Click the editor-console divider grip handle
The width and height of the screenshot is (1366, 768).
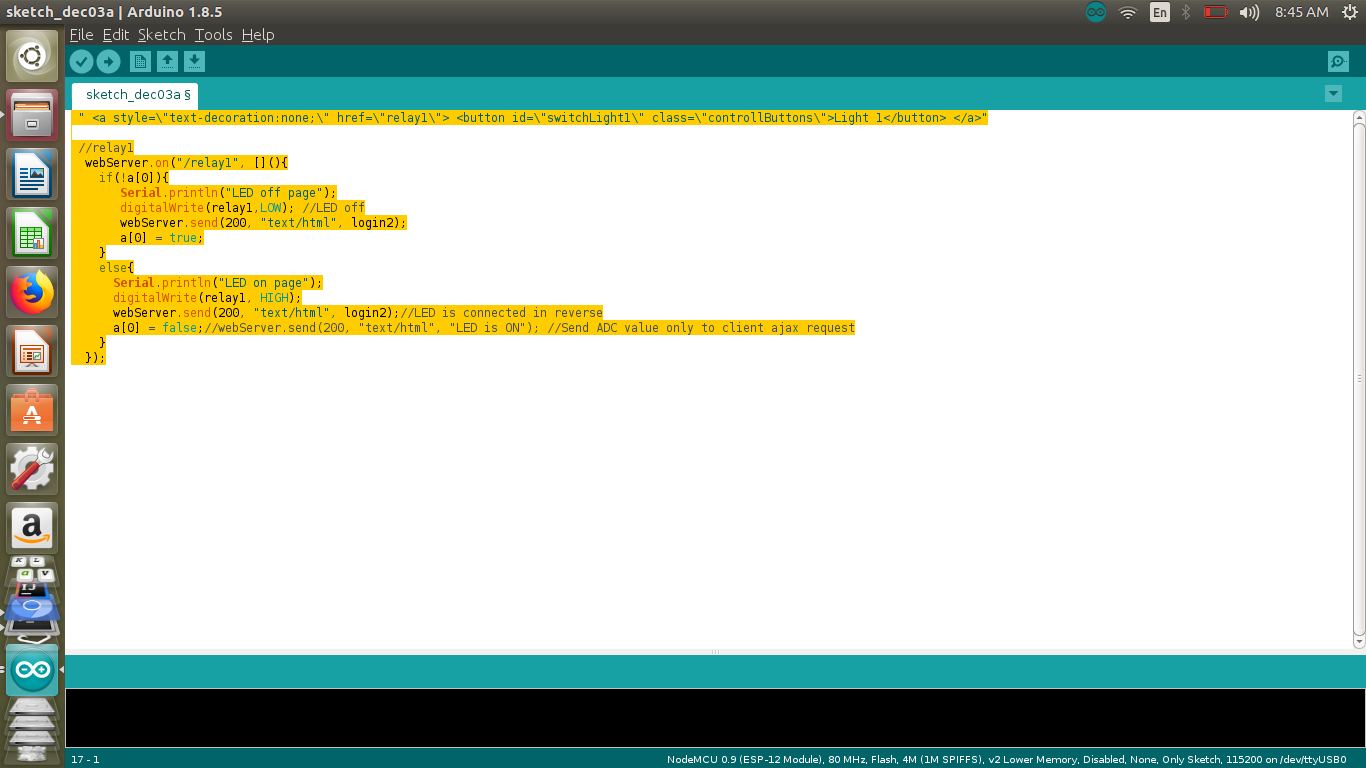tap(715, 652)
